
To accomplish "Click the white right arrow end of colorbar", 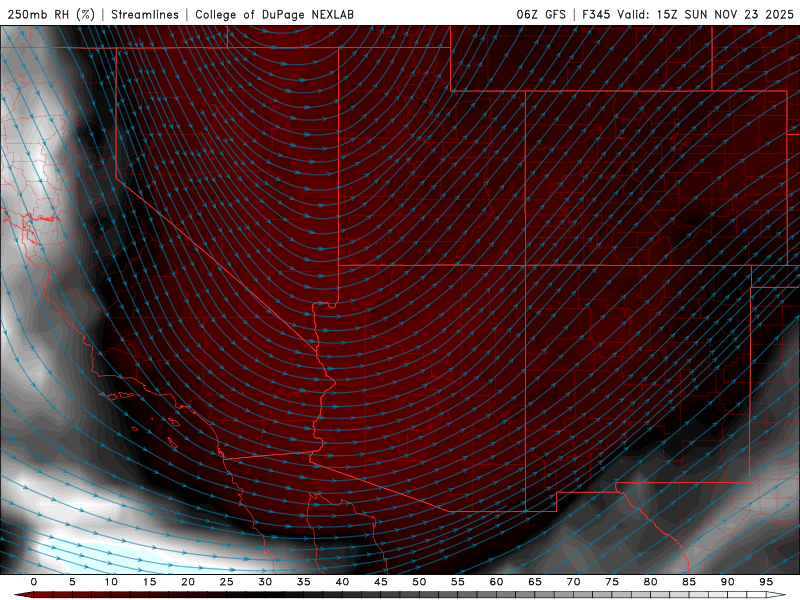I will tap(777, 595).
